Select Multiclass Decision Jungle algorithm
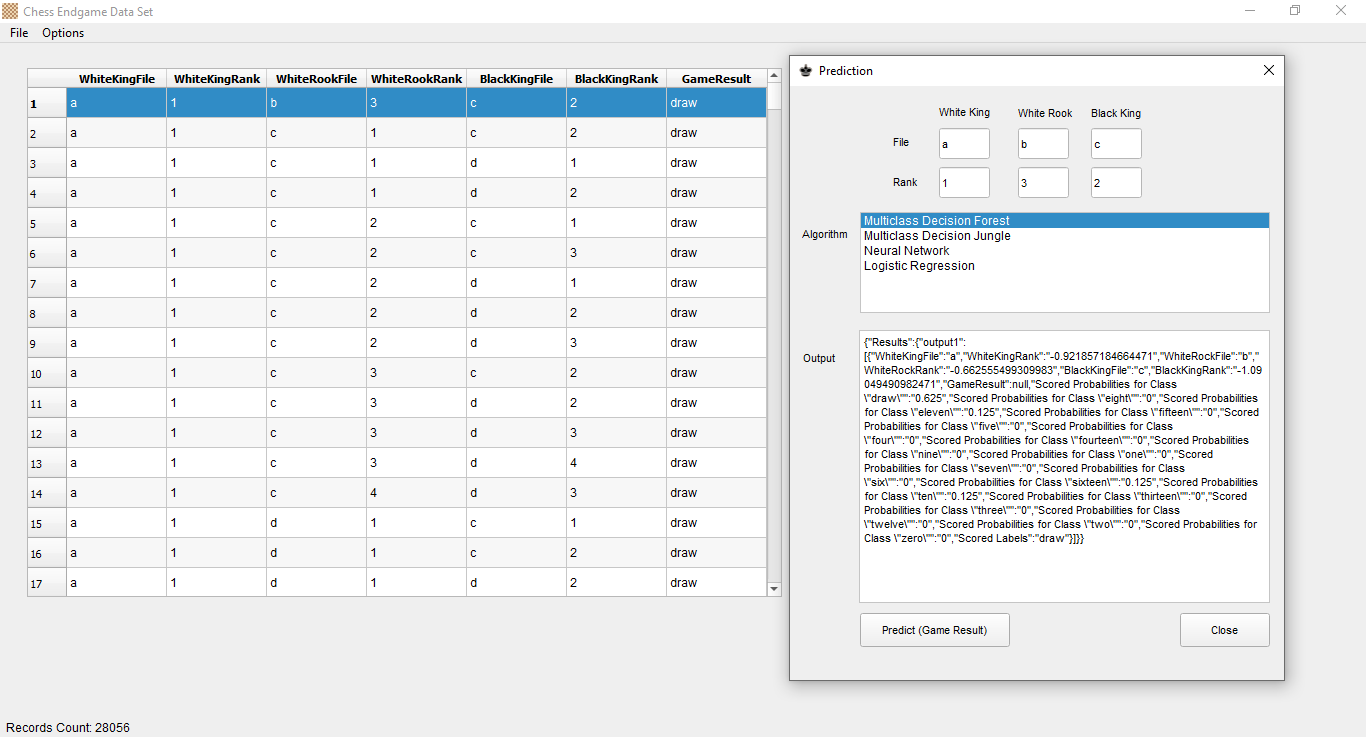 point(937,236)
